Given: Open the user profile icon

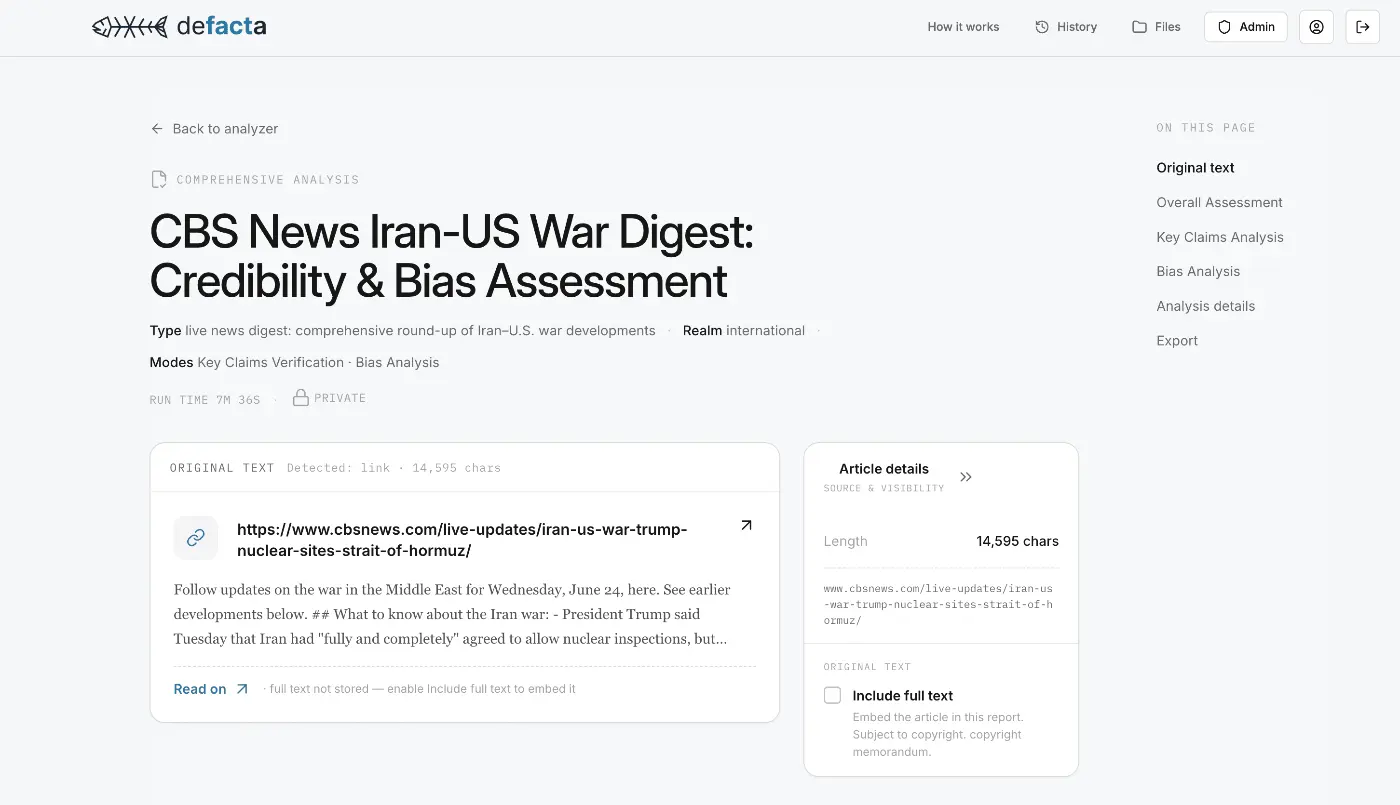Looking at the screenshot, I should (1316, 27).
